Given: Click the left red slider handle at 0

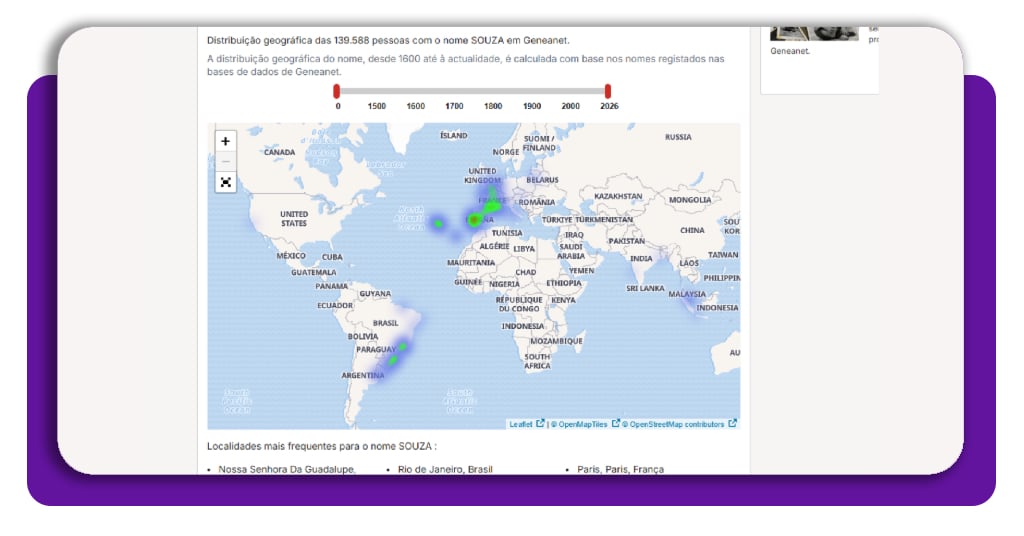Looking at the screenshot, I should coord(336,91).
